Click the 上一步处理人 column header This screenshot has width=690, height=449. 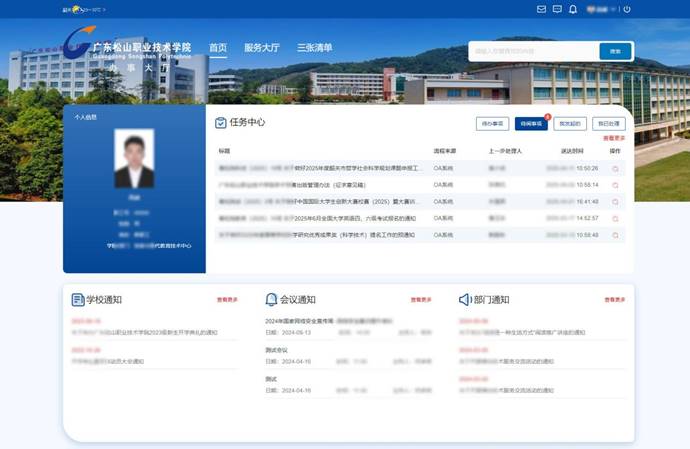[x=505, y=151]
